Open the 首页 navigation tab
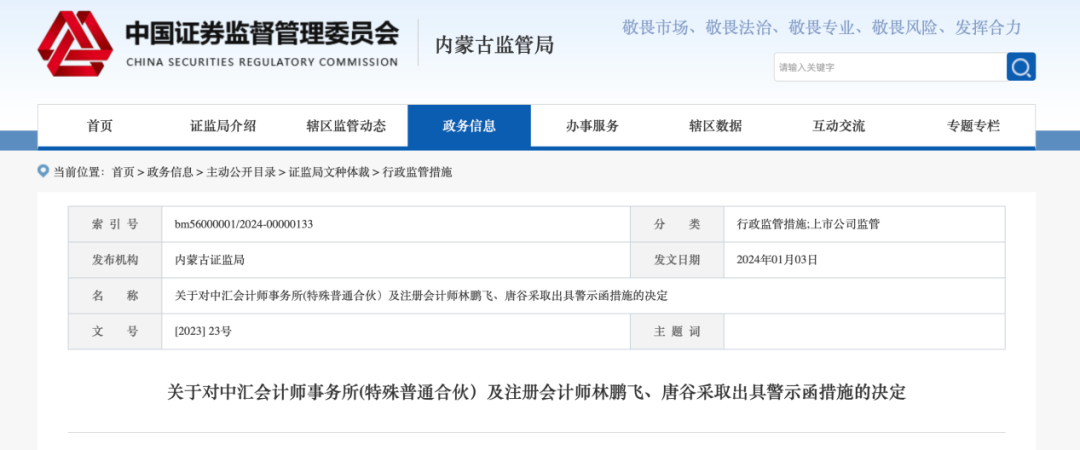The height and width of the screenshot is (450, 1080). (100, 126)
